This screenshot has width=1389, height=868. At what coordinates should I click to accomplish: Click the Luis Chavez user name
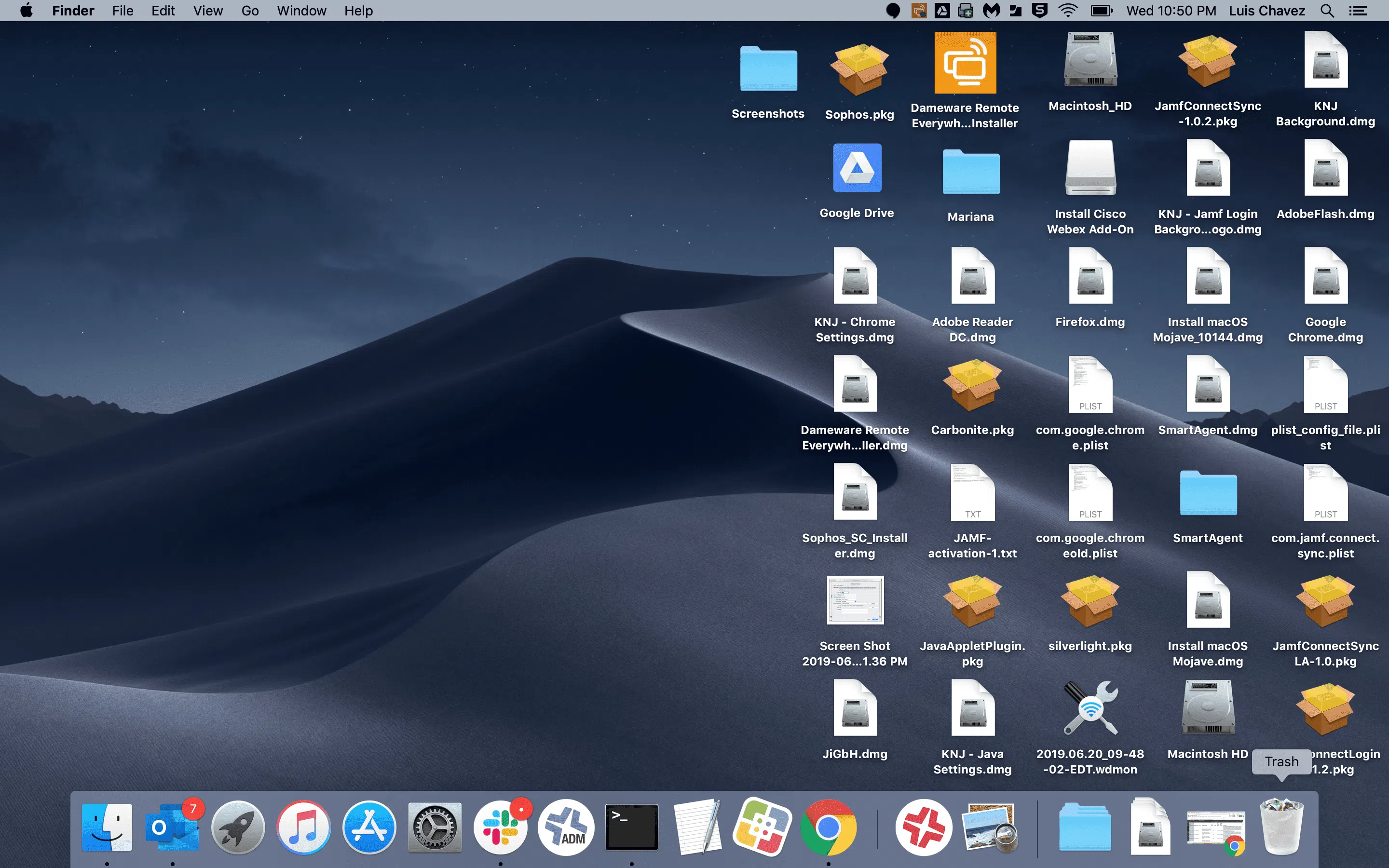1266,10
